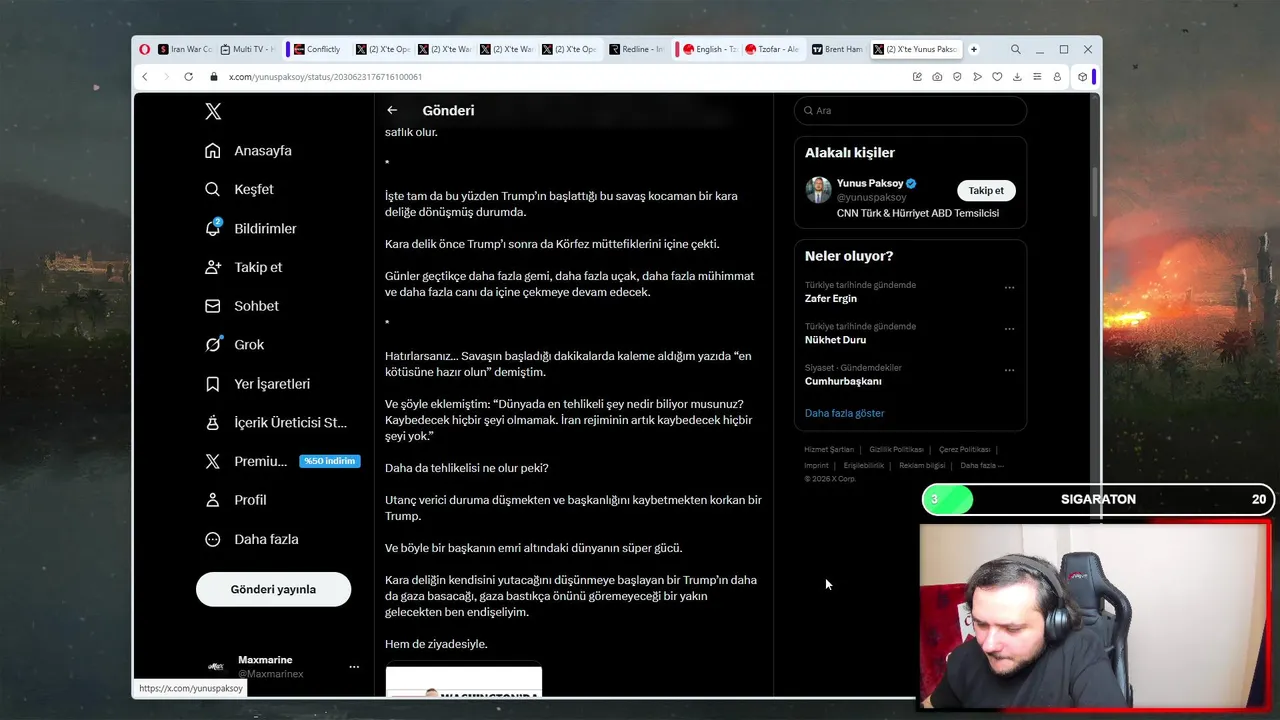Image resolution: width=1280 pixels, height=720 pixels.
Task: Click Daha fazla göster link
Action: pyautogui.click(x=844, y=413)
